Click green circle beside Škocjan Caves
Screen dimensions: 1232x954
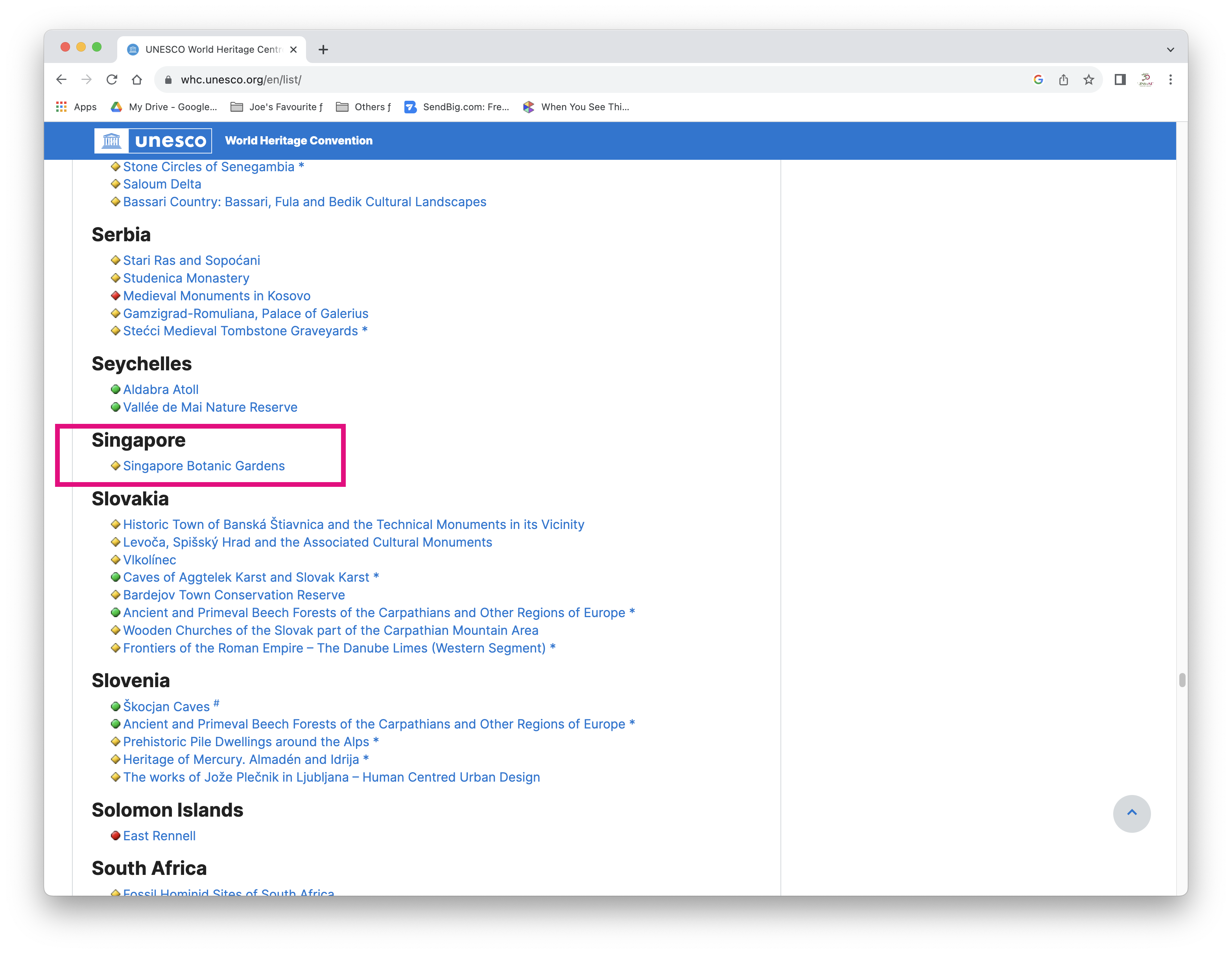115,706
